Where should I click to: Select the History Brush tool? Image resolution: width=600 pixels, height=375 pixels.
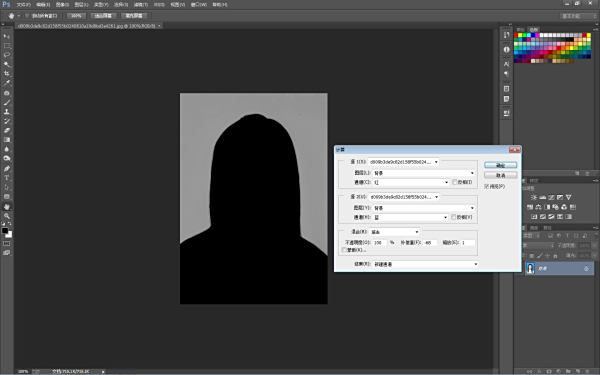pyautogui.click(x=7, y=121)
